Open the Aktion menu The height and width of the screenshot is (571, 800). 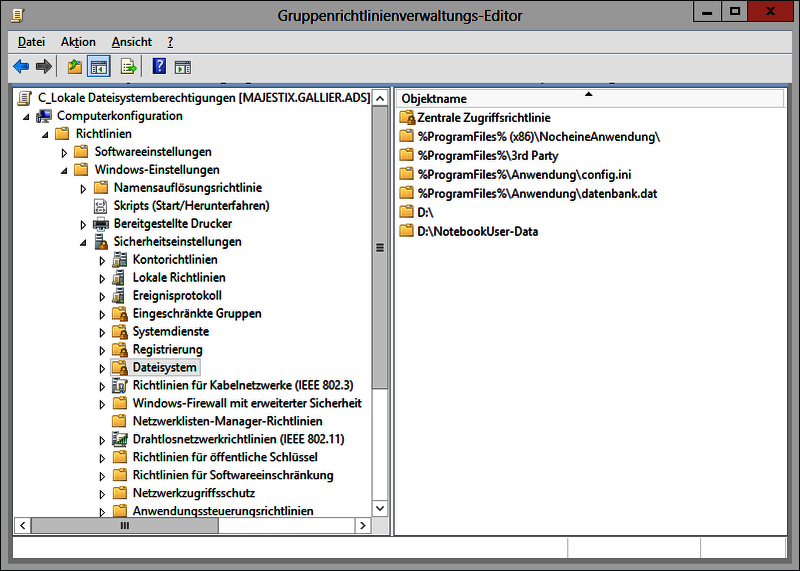click(x=78, y=42)
